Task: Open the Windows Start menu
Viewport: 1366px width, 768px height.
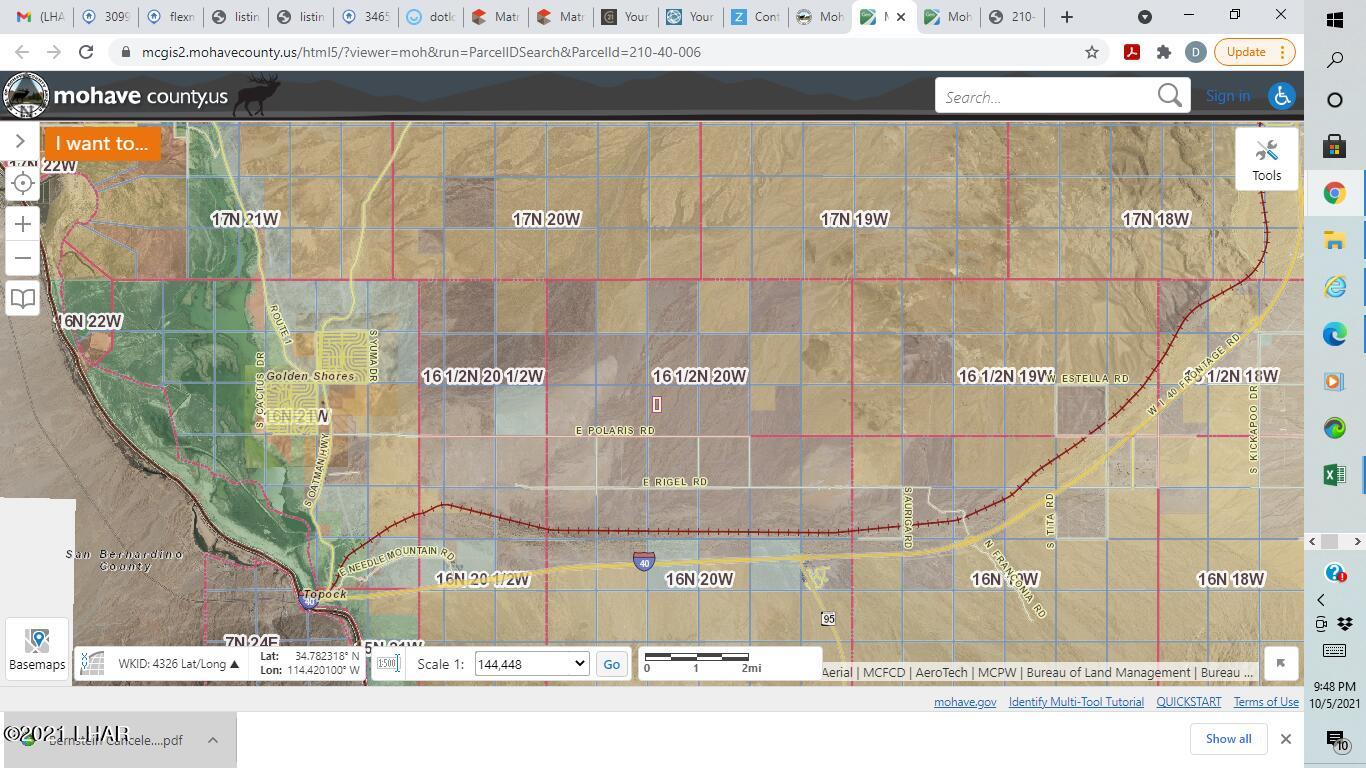Action: (x=1334, y=19)
